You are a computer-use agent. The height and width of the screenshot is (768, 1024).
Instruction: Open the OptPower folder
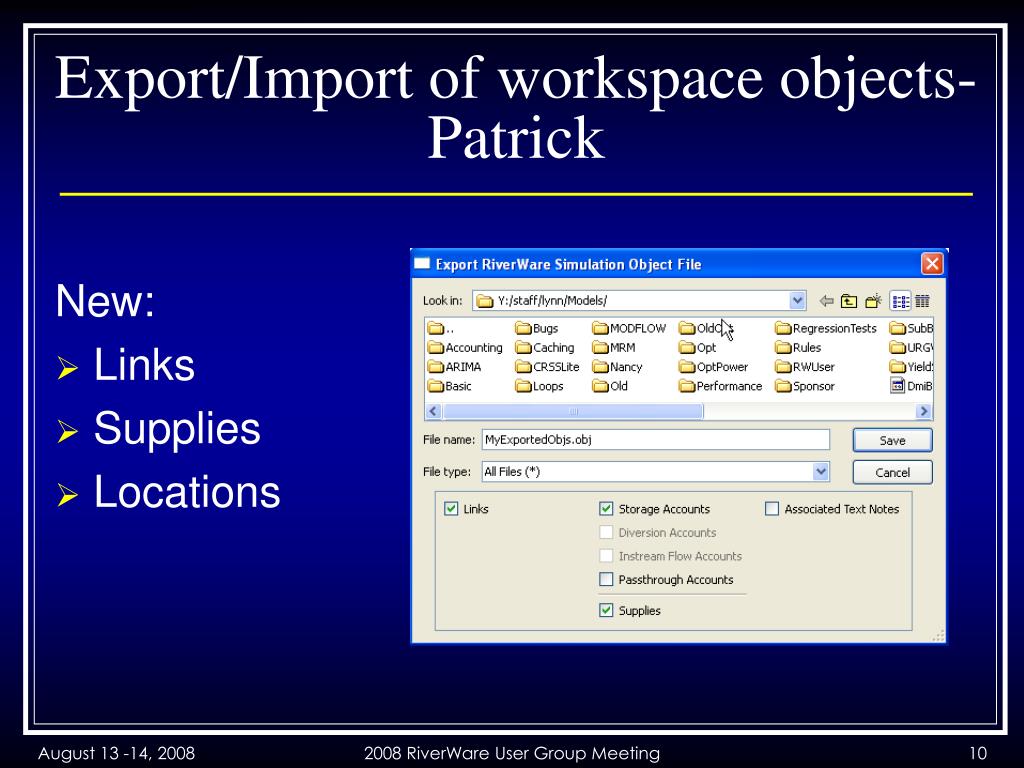(x=713, y=367)
